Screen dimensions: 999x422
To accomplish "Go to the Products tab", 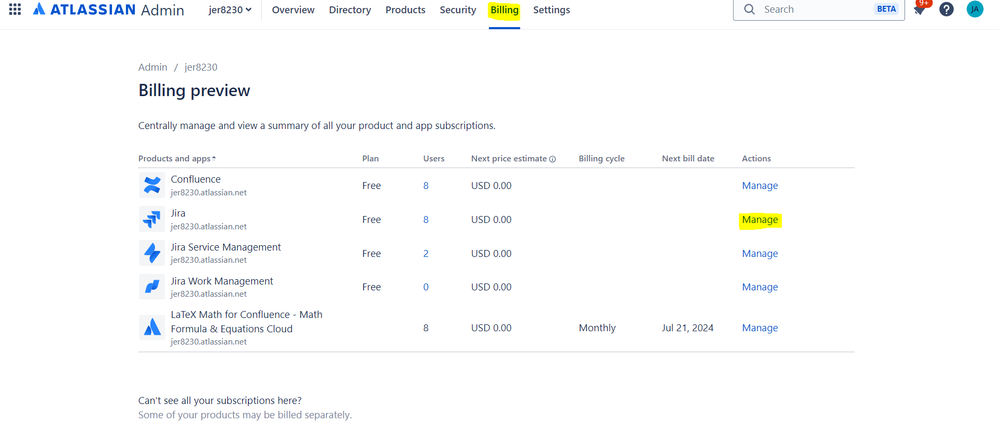I will click(405, 10).
